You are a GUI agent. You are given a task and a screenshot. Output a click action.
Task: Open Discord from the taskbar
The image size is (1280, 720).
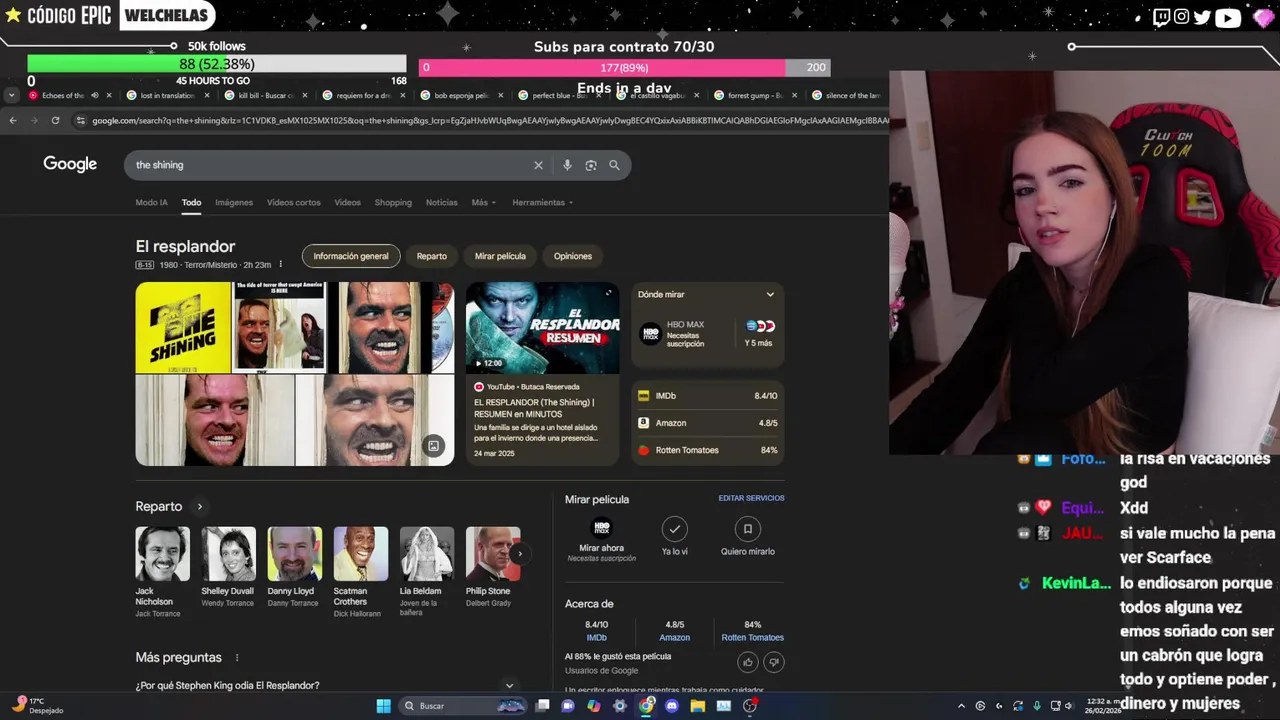click(x=672, y=706)
